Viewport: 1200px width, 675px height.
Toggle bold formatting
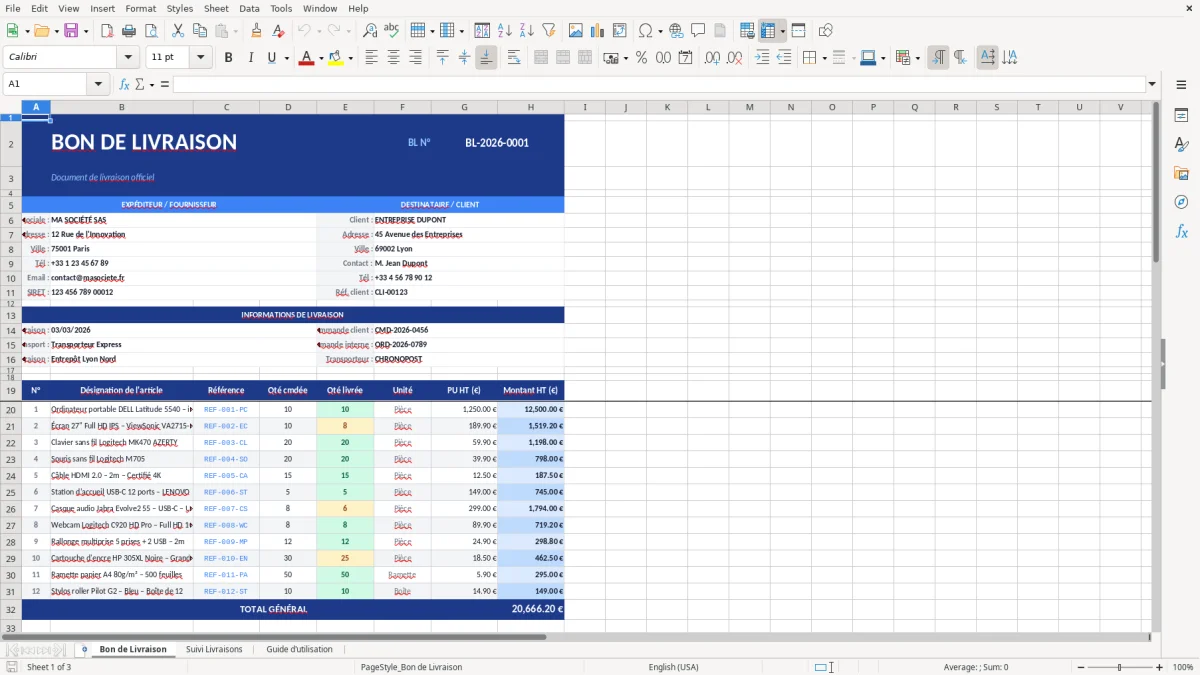pos(228,57)
